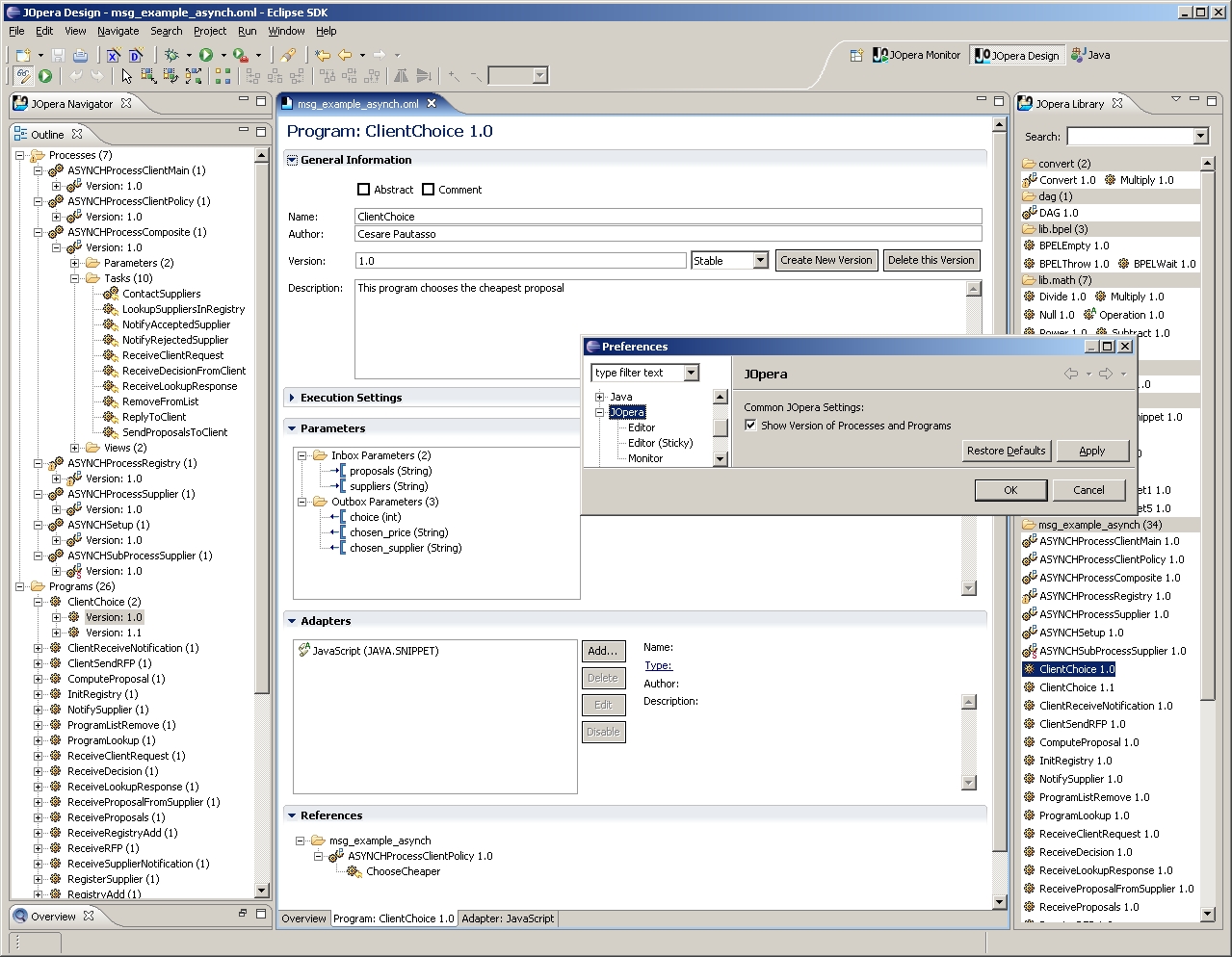Screen dimensions: 1232x957
Task: Click the Search flashlight toolbar icon
Action: (287, 56)
